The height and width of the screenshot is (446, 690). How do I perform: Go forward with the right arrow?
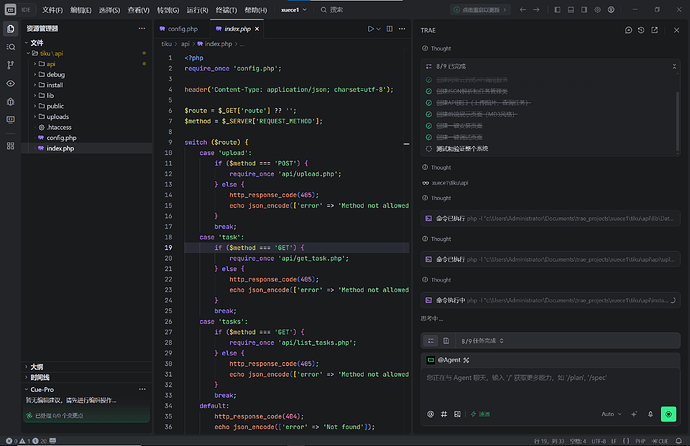tap(536, 10)
